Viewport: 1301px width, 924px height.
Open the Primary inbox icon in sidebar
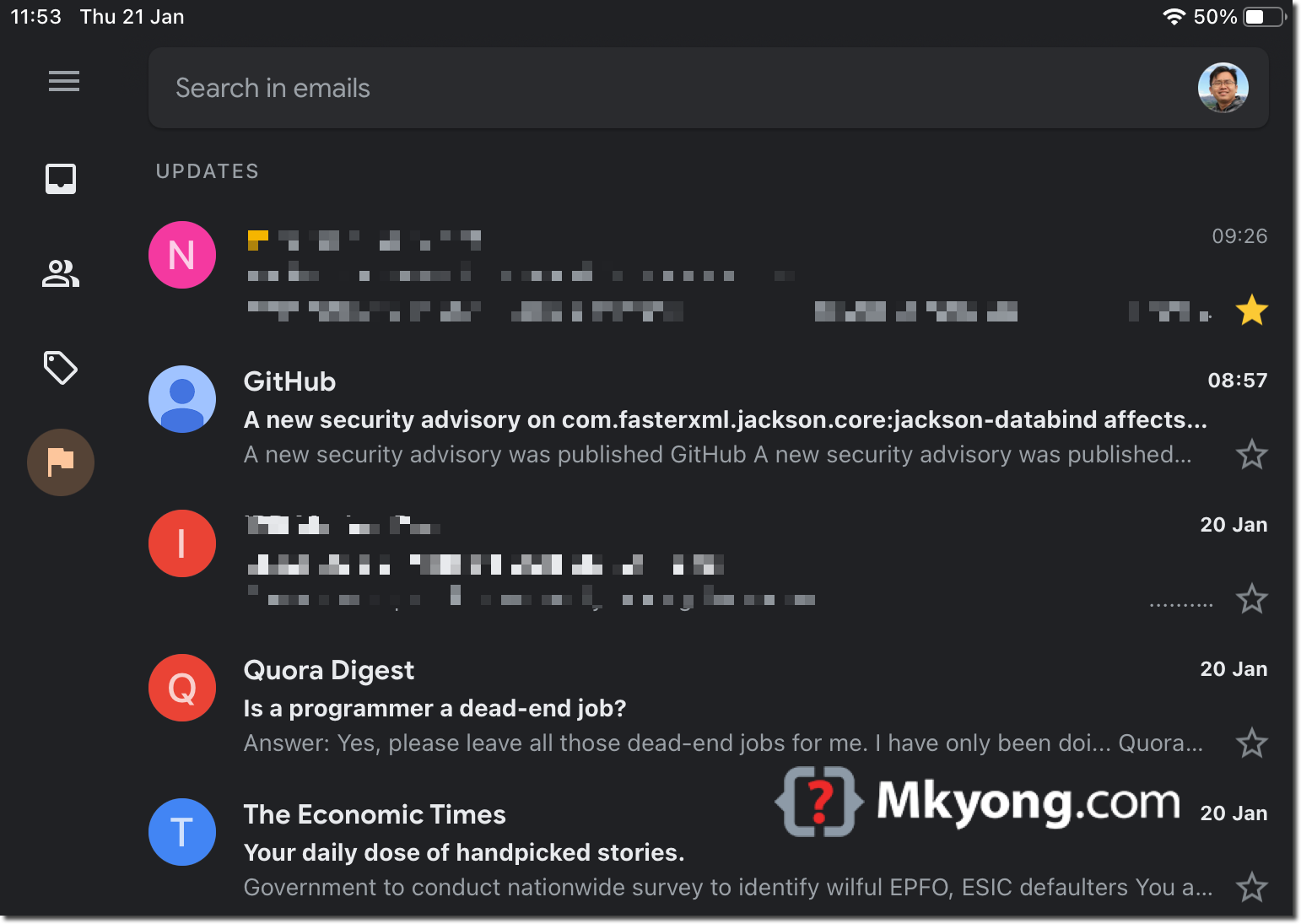(61, 179)
